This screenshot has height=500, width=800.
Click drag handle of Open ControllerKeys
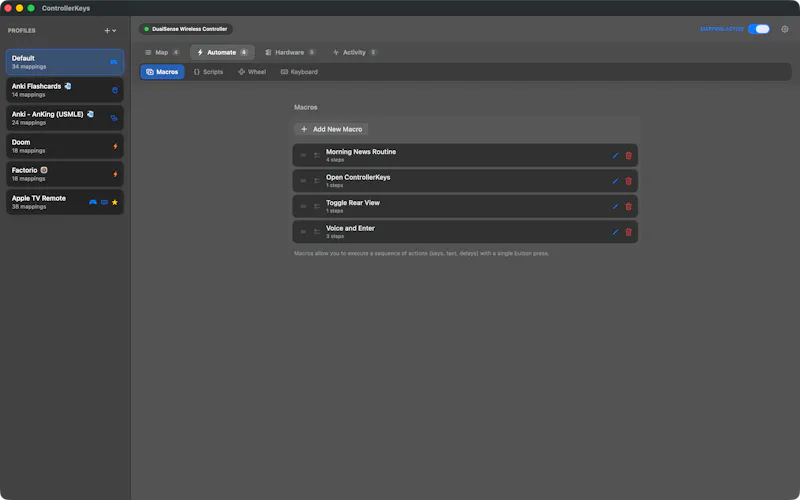(303, 181)
